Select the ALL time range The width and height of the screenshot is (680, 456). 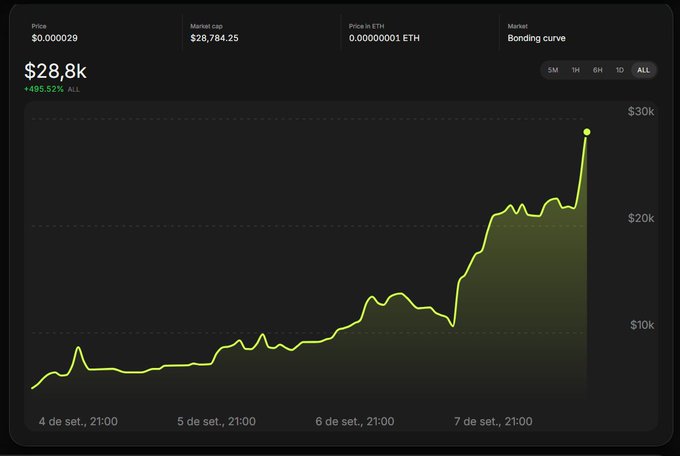[x=643, y=70]
